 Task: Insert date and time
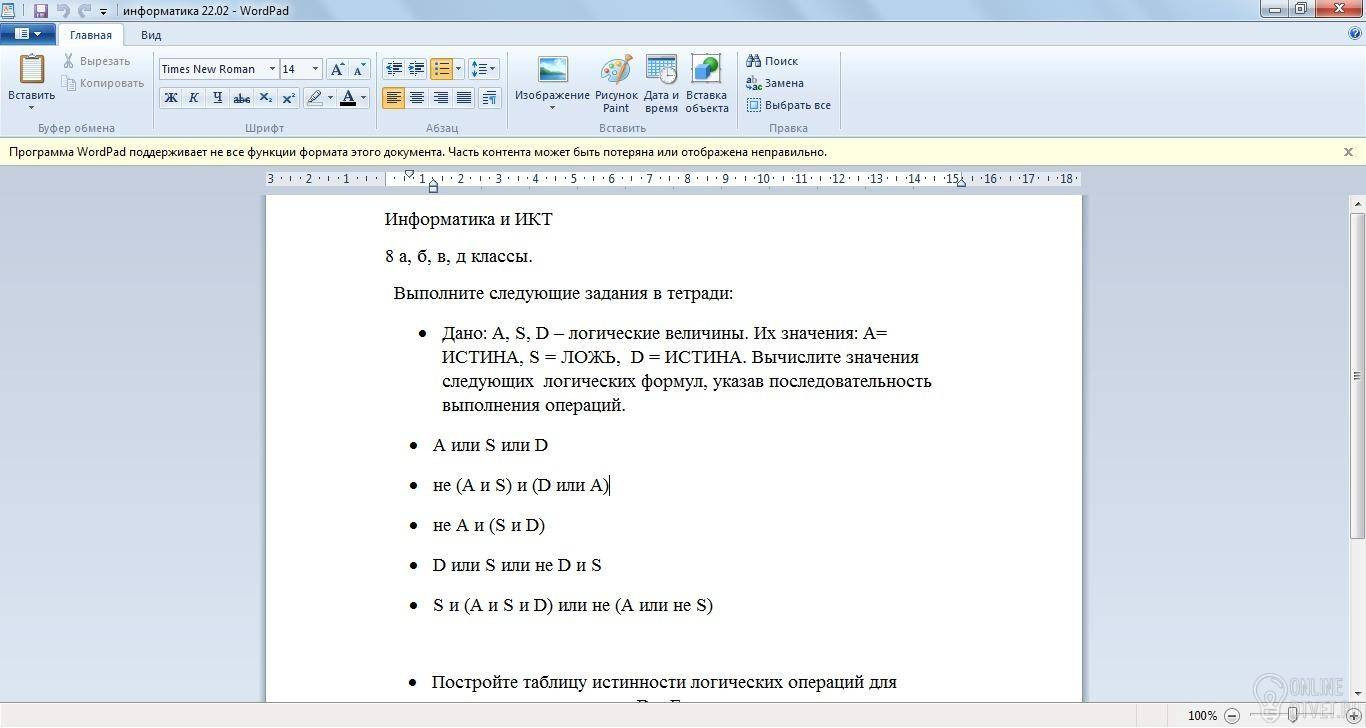point(661,84)
